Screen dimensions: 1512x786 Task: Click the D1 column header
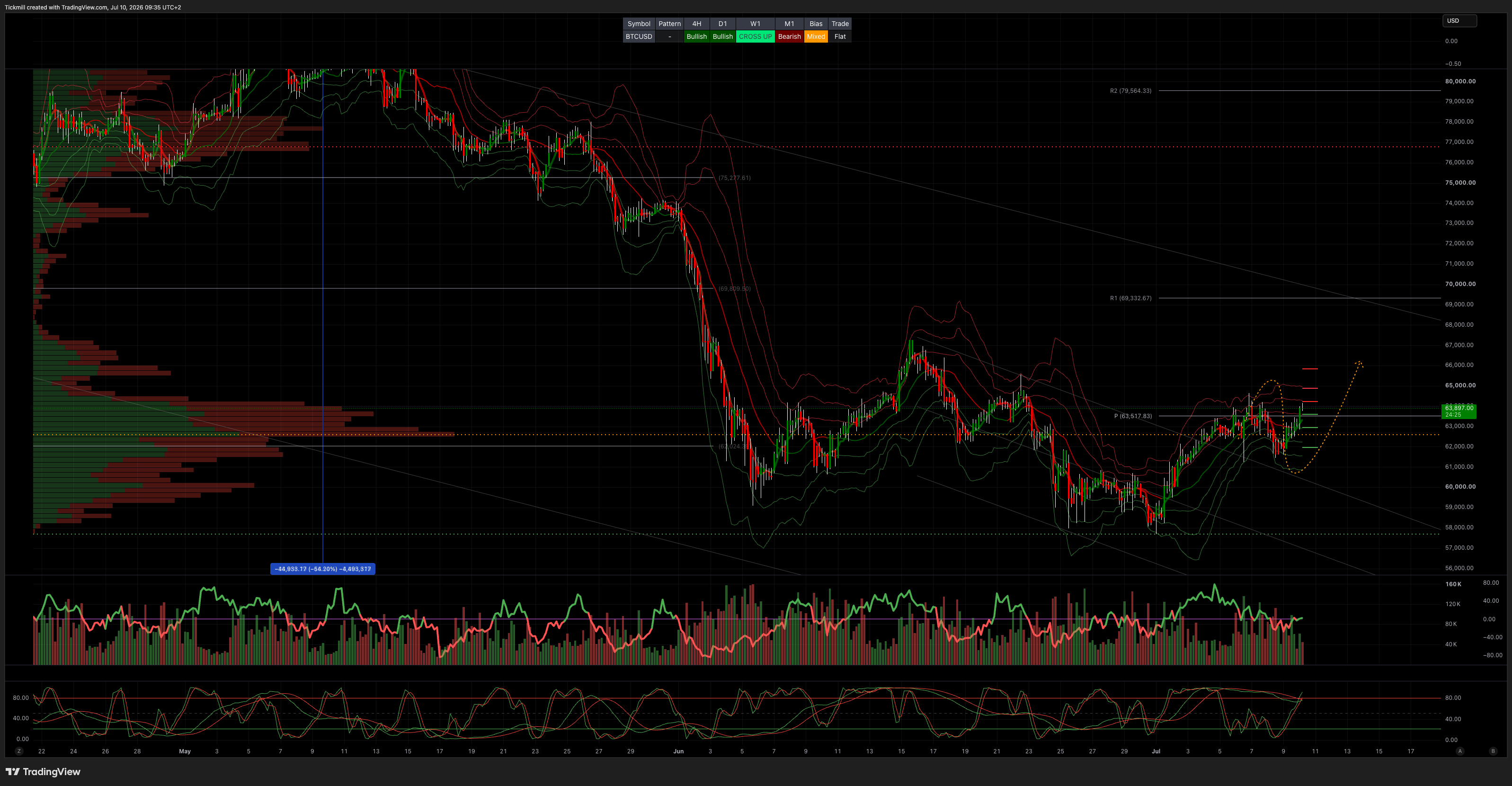[722, 24]
